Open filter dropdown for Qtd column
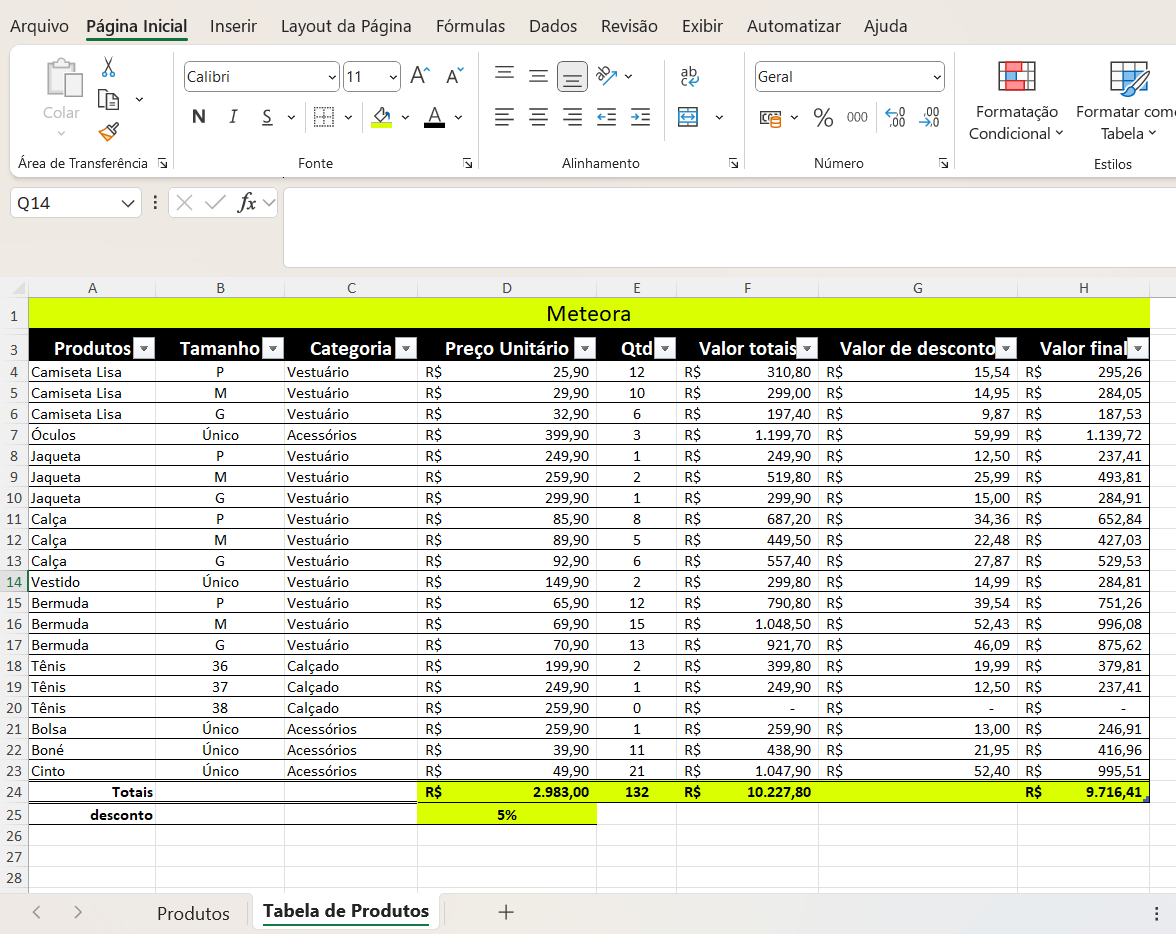Viewport: 1176px width, 935px height. coord(665,349)
